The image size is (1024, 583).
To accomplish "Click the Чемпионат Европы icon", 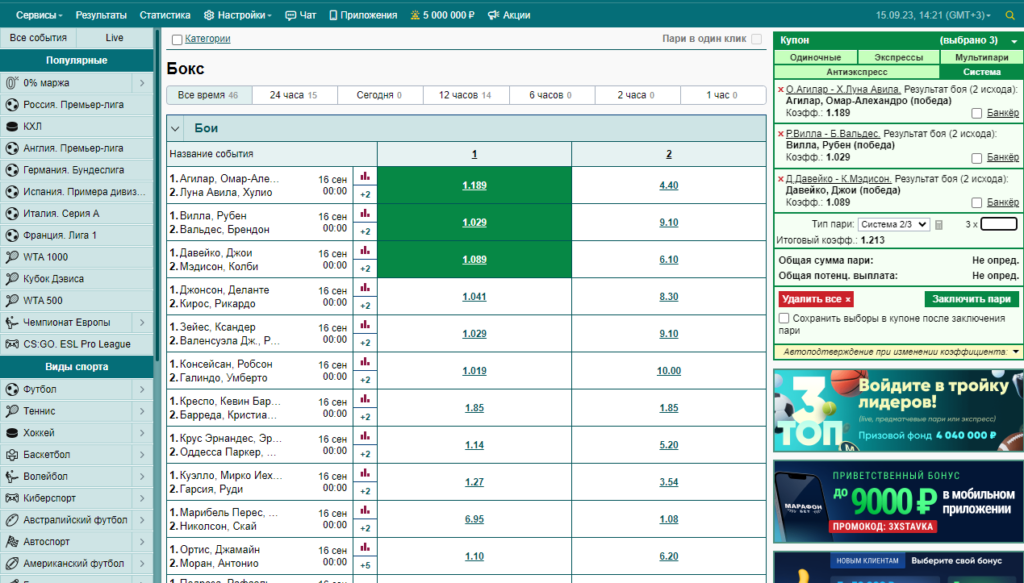I will point(12,323).
